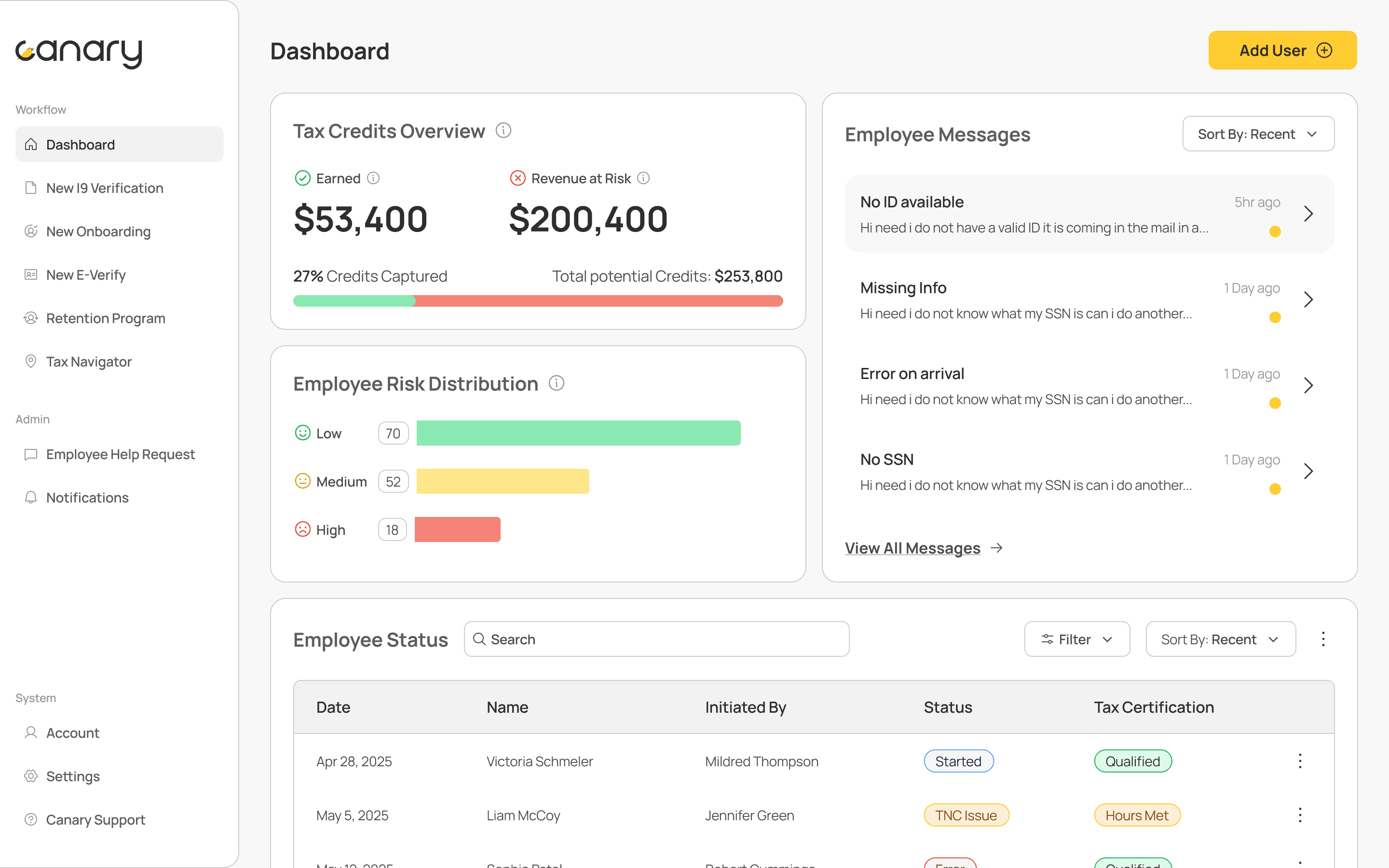Click the Add User button
This screenshot has height=868, width=1389.
click(1282, 51)
